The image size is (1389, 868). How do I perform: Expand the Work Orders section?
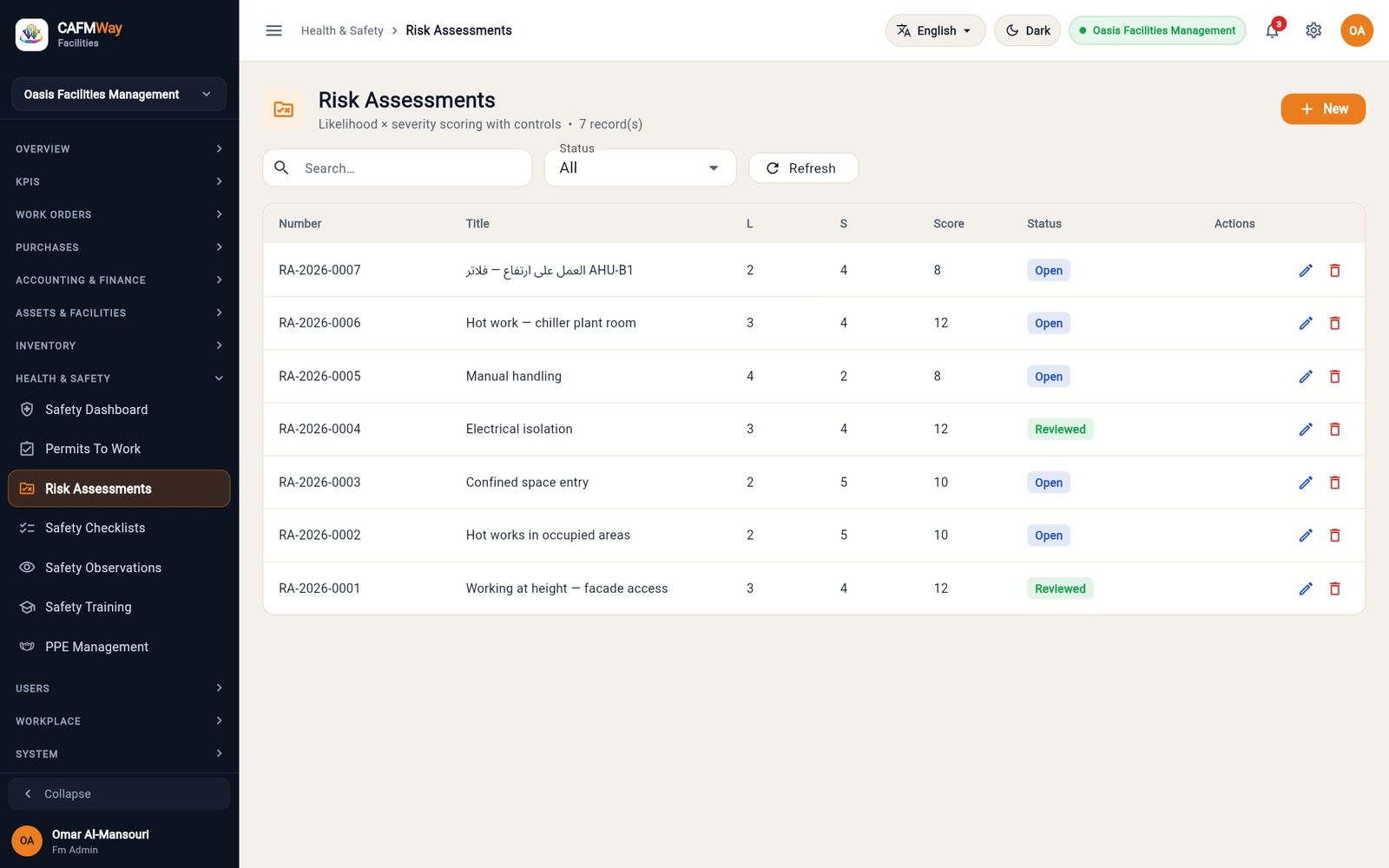pyautogui.click(x=119, y=214)
